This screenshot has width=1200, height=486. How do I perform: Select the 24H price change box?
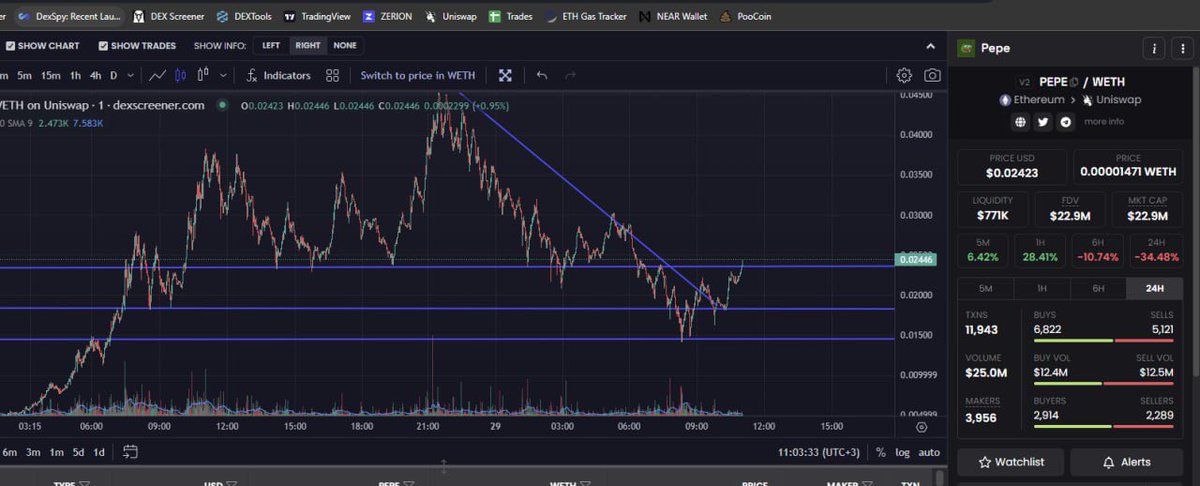pyautogui.click(x=1155, y=250)
